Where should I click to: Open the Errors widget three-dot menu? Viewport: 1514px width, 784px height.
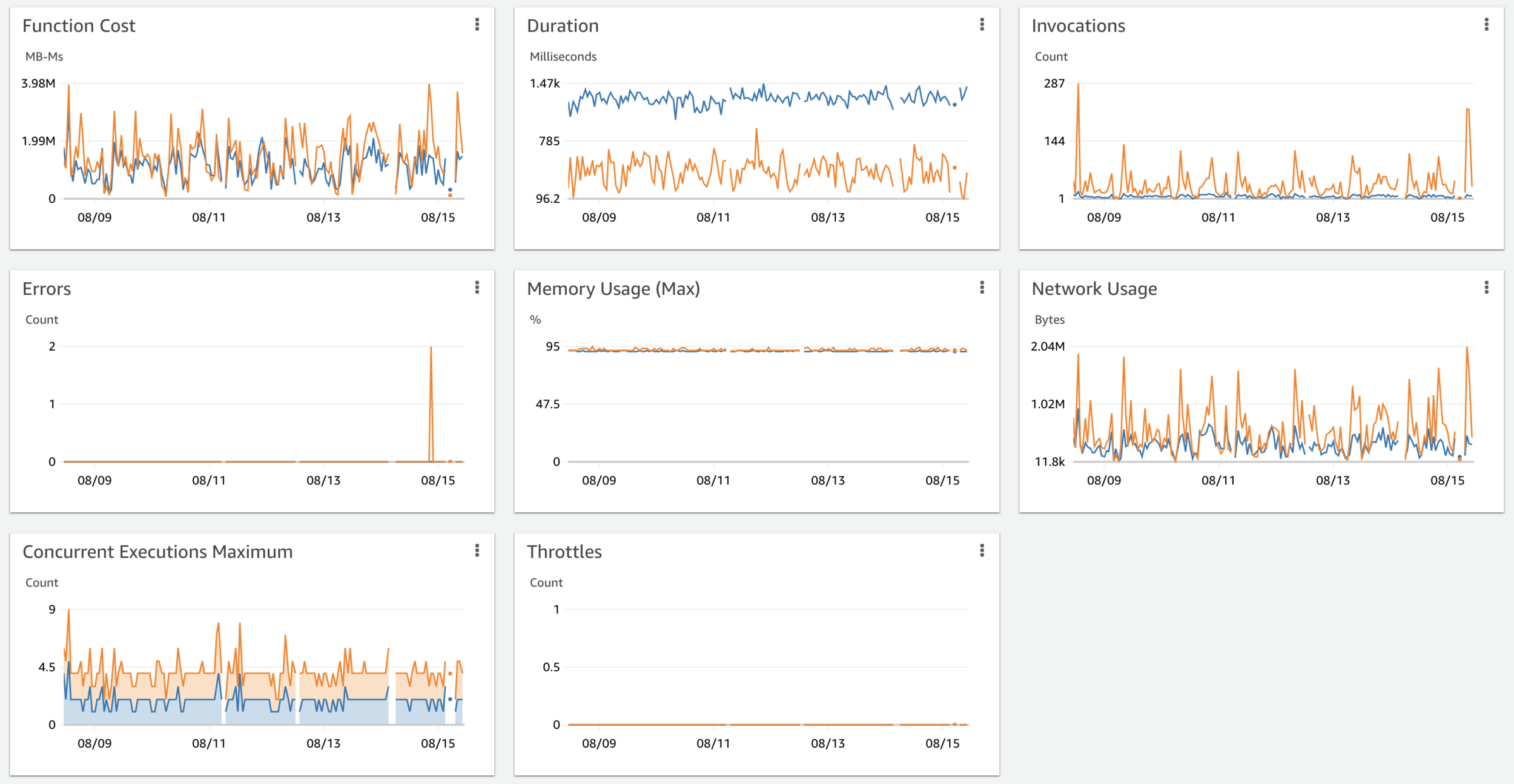[x=477, y=288]
